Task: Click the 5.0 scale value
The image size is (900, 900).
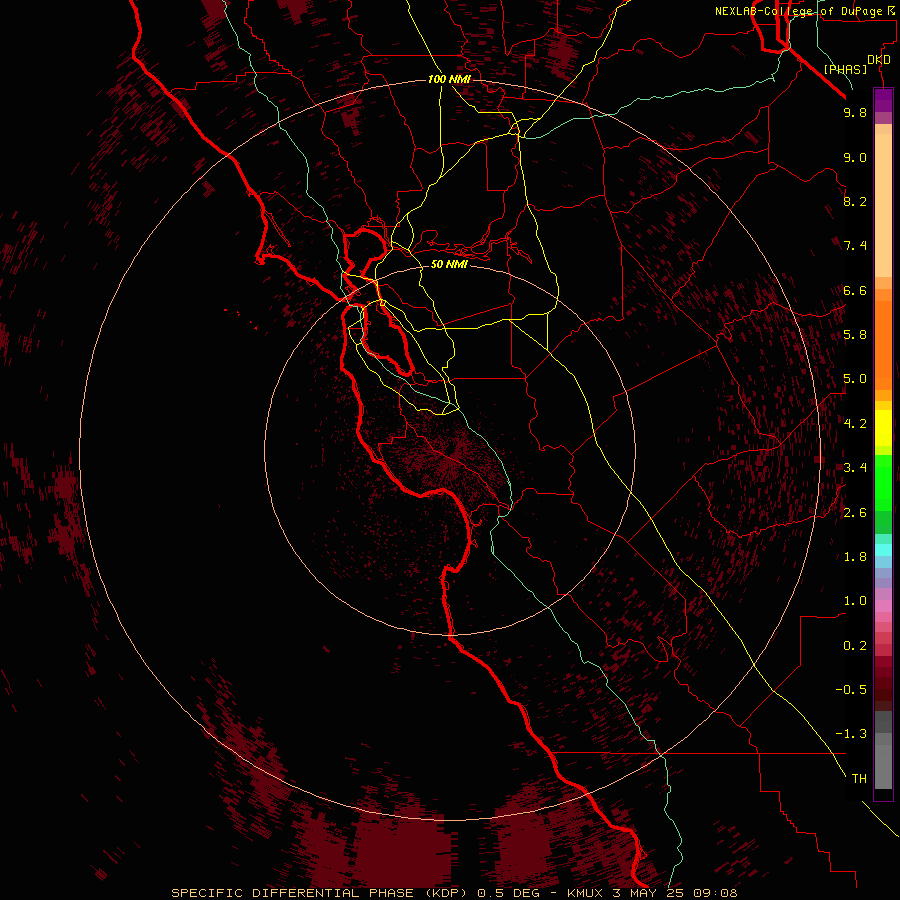Action: tap(855, 379)
